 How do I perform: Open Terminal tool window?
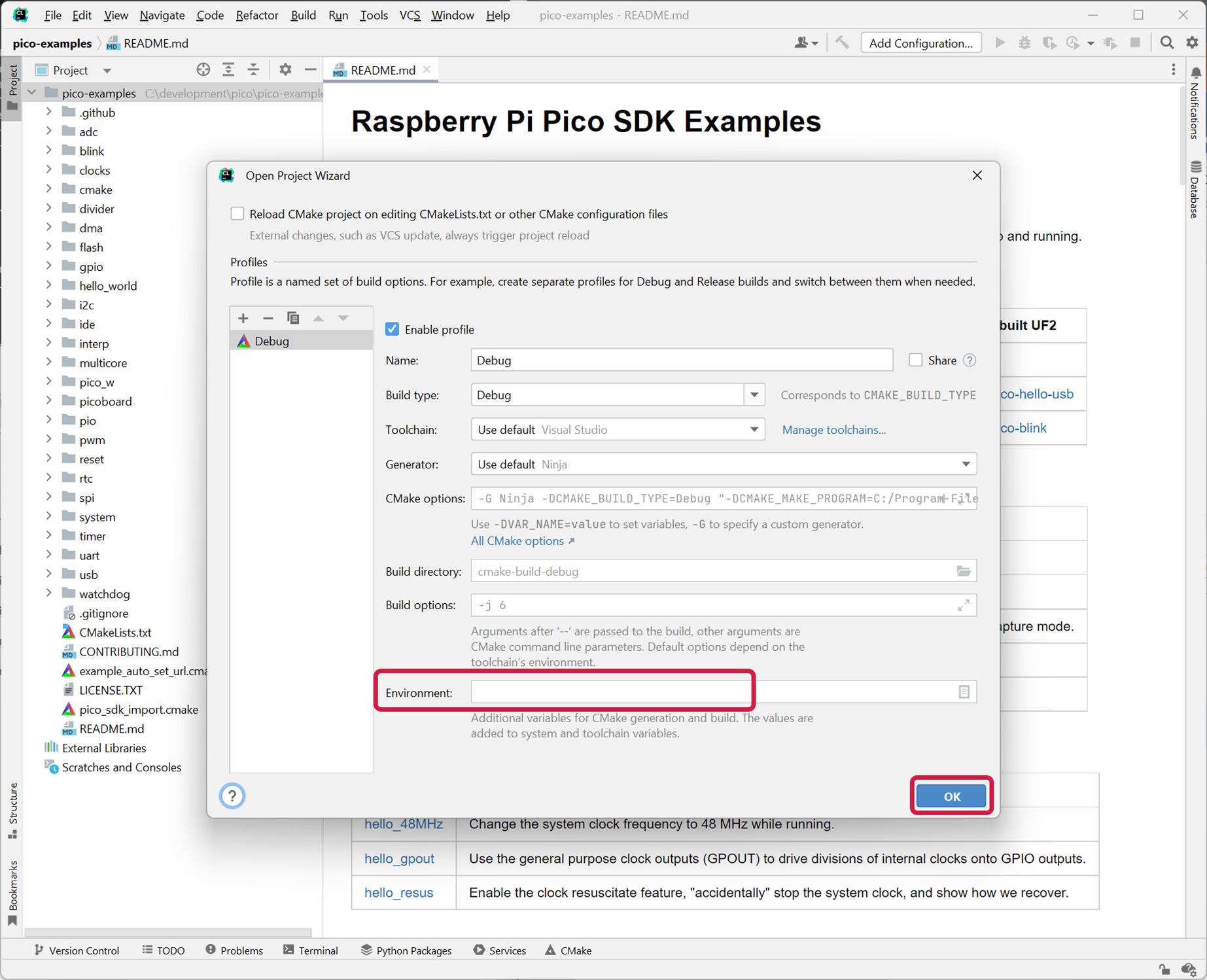pos(311,951)
